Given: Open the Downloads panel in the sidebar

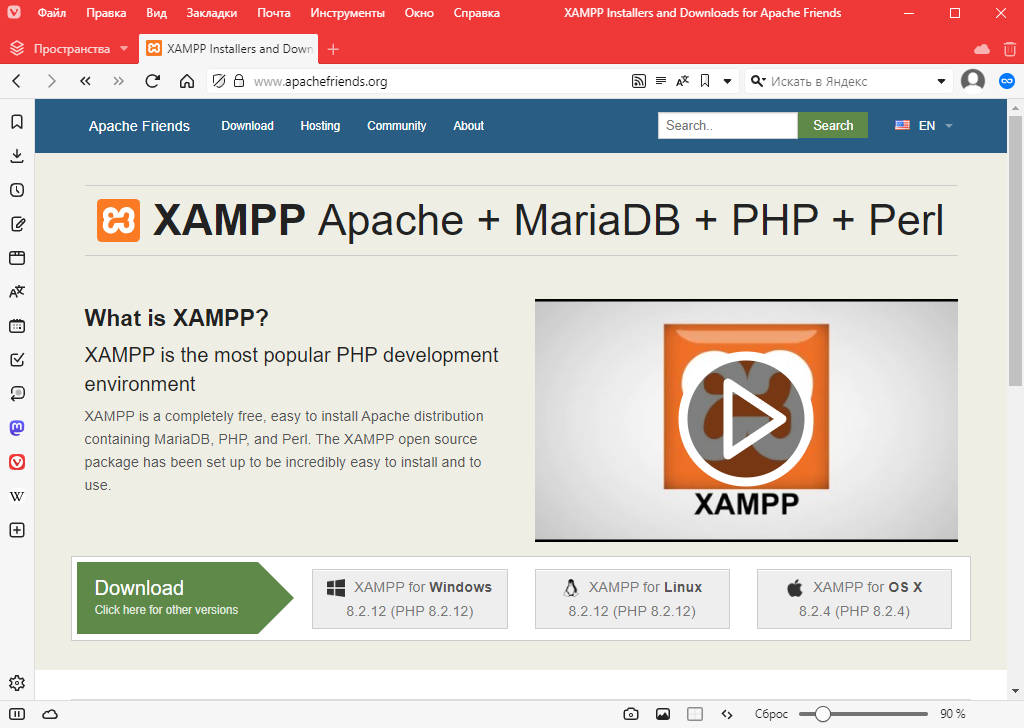Looking at the screenshot, I should click(17, 156).
